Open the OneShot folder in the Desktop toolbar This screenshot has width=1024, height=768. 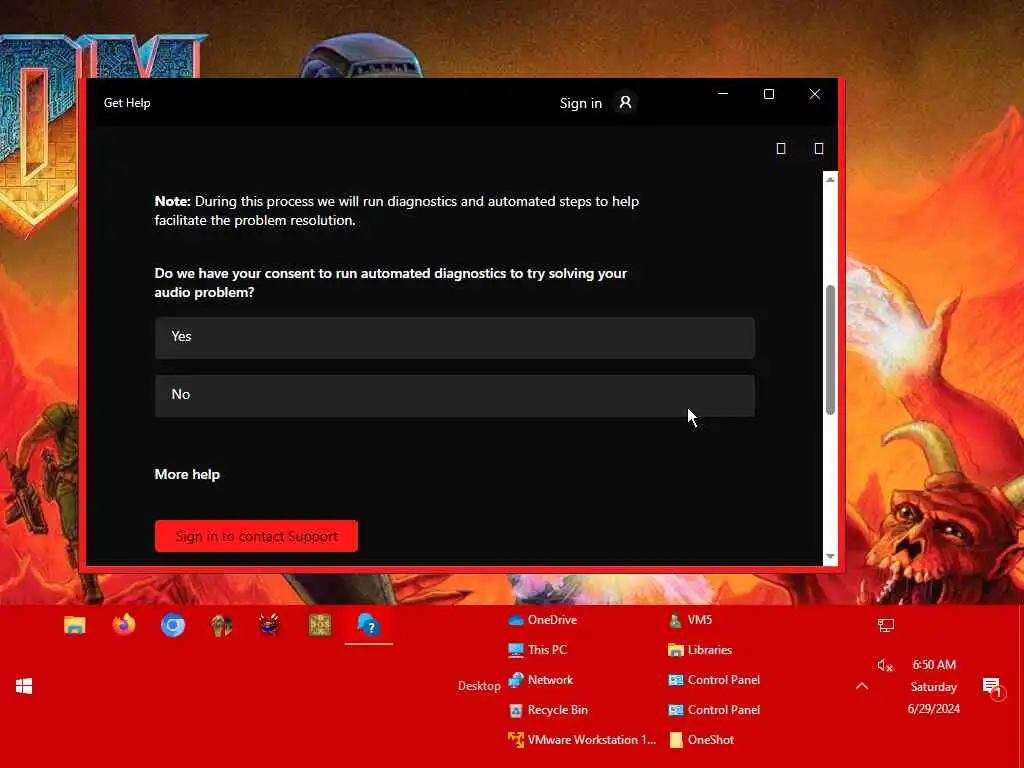click(701, 740)
